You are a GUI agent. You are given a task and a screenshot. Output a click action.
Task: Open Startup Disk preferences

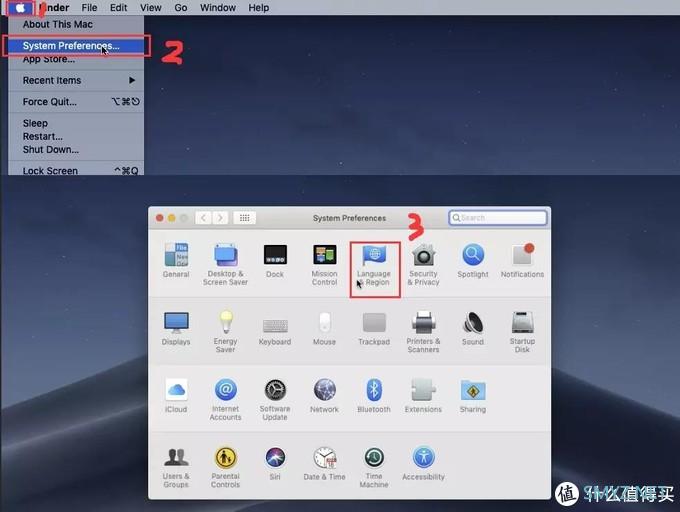522,332
